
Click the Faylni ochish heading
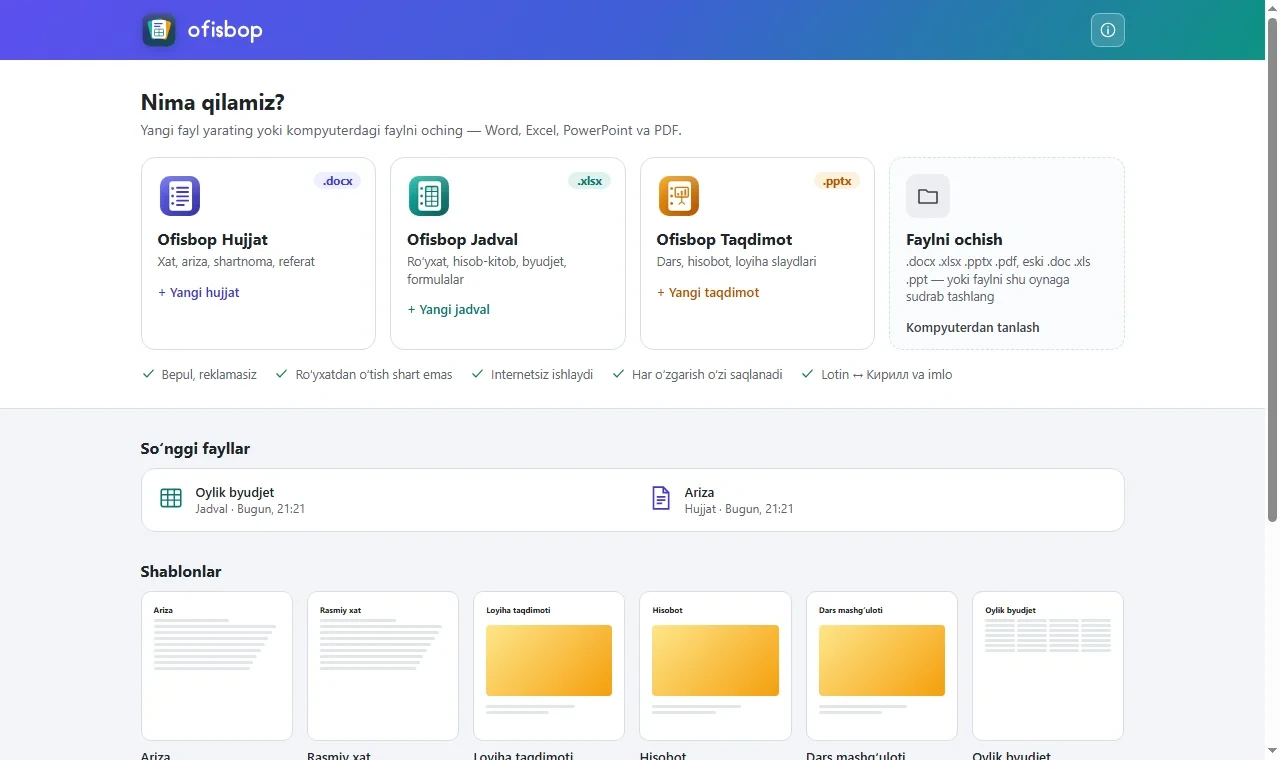tap(954, 240)
